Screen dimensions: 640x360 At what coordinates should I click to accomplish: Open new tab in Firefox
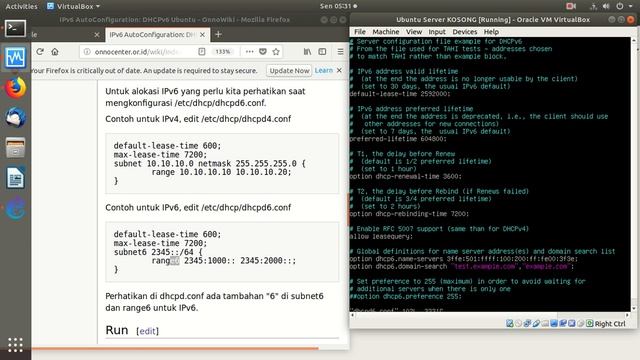tap(218, 35)
